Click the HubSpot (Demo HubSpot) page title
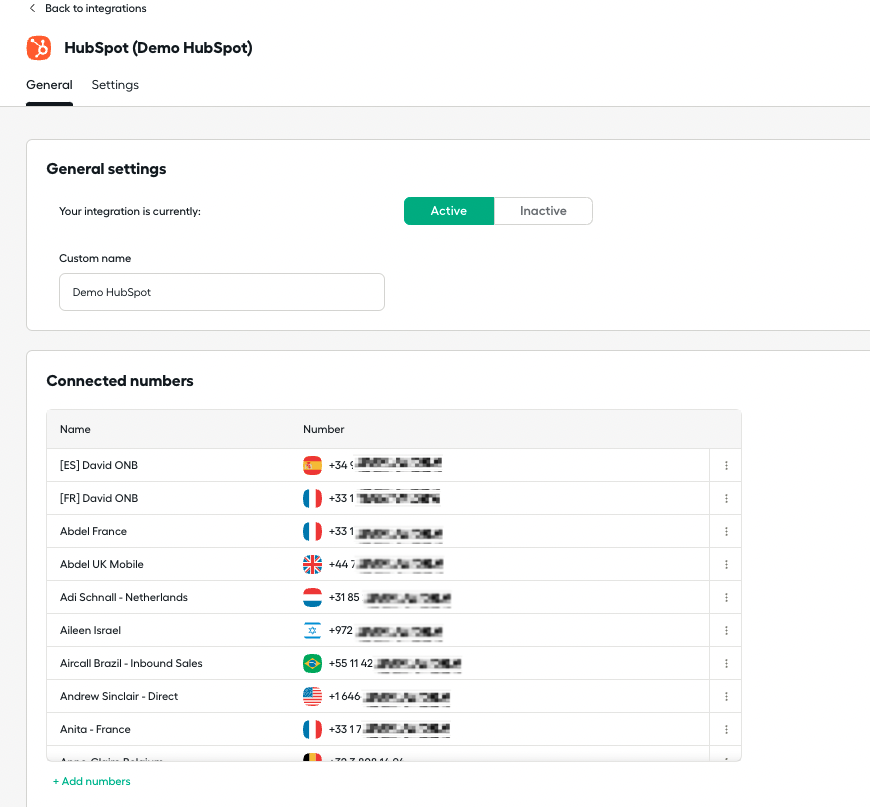Image resolution: width=870 pixels, height=807 pixels. click(158, 48)
